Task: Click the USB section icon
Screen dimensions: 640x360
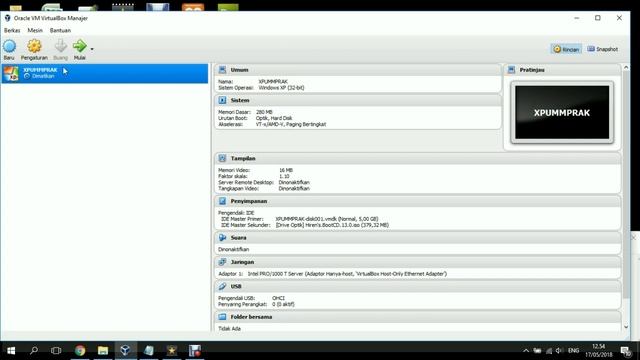Action: tap(222, 286)
